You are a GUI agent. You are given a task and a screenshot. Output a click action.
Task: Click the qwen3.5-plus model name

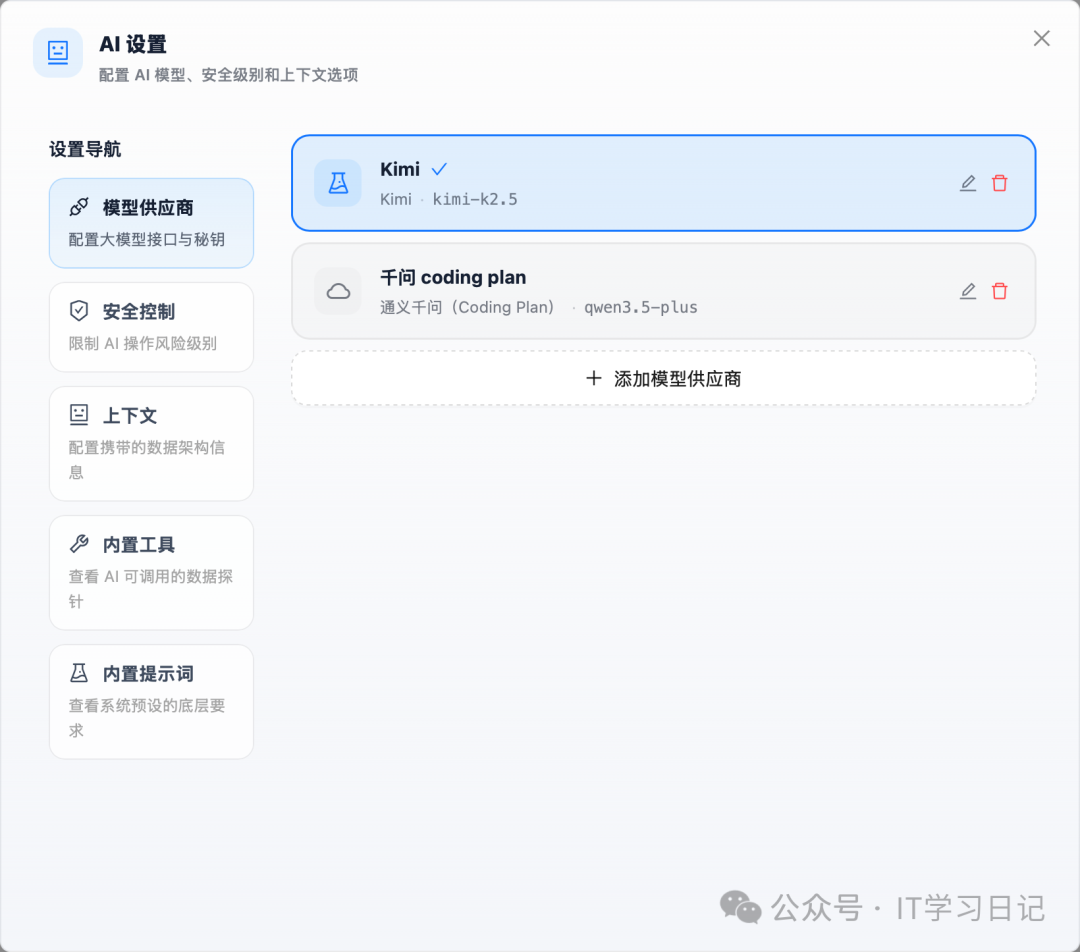(x=641, y=307)
